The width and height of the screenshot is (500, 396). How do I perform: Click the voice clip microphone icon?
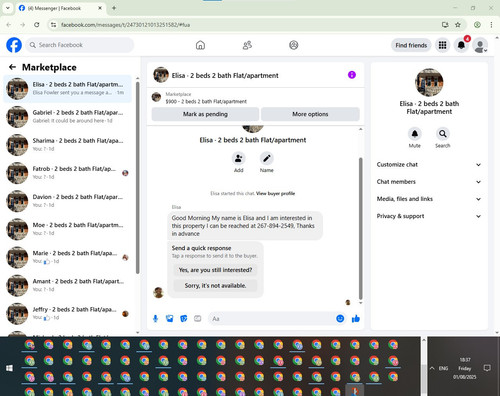point(155,319)
